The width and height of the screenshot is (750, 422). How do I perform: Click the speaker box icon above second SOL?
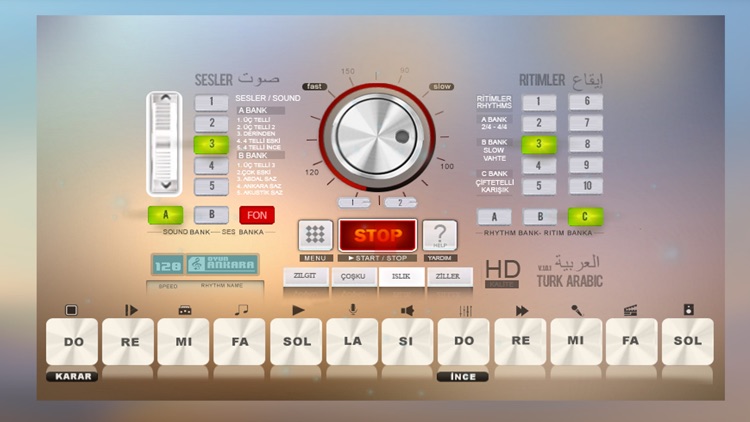[x=688, y=310]
